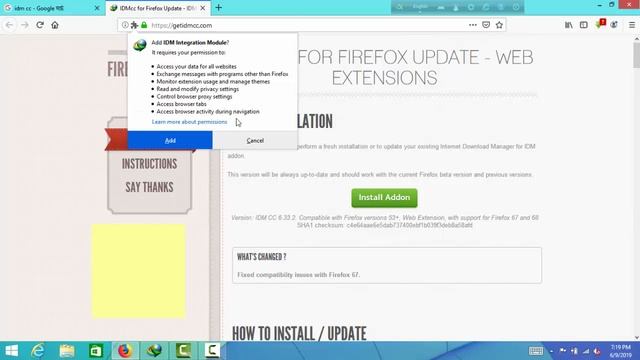640x360 pixels.
Task: Open Learn more about permissions link
Action: (189, 122)
